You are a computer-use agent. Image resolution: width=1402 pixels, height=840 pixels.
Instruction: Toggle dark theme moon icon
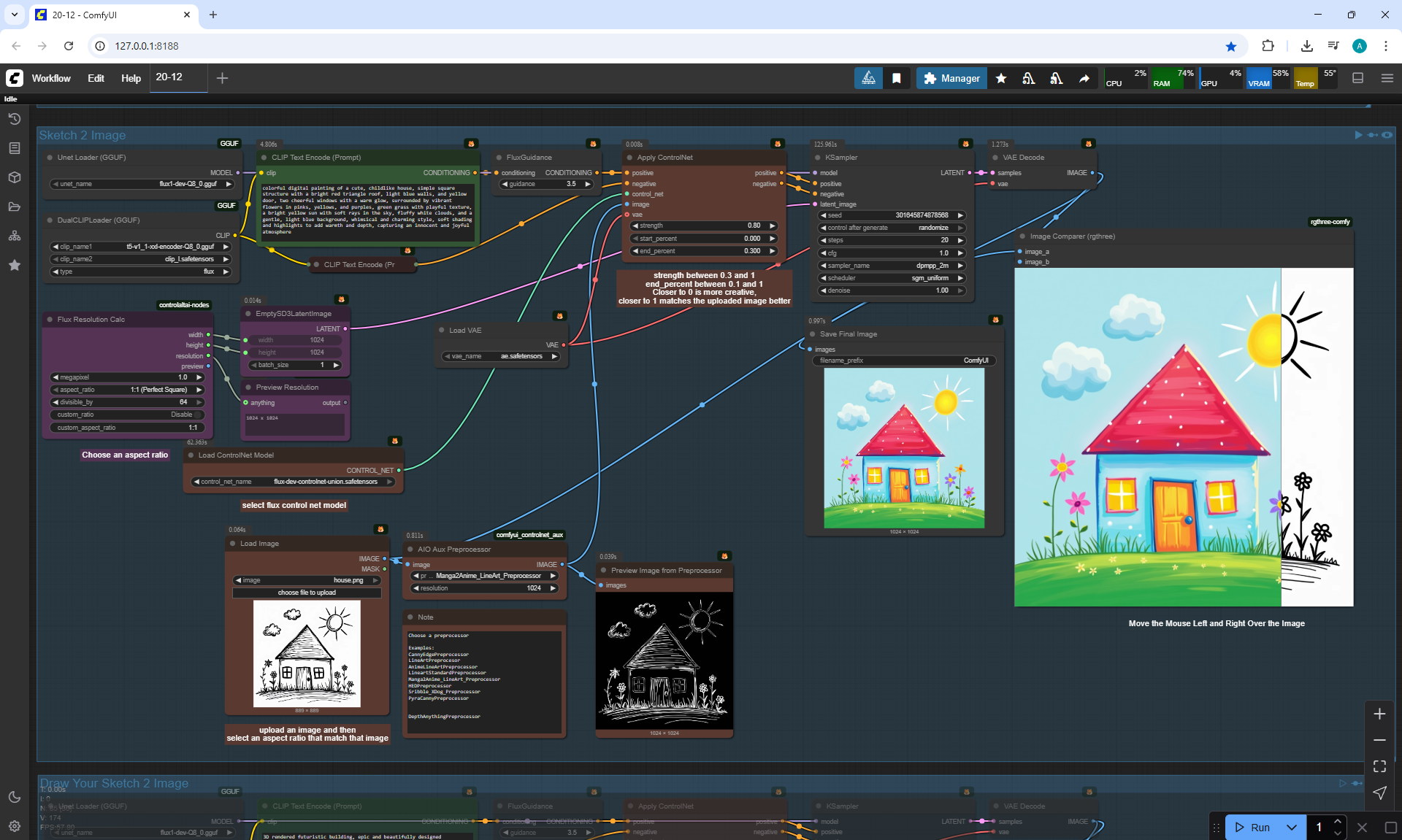14,797
